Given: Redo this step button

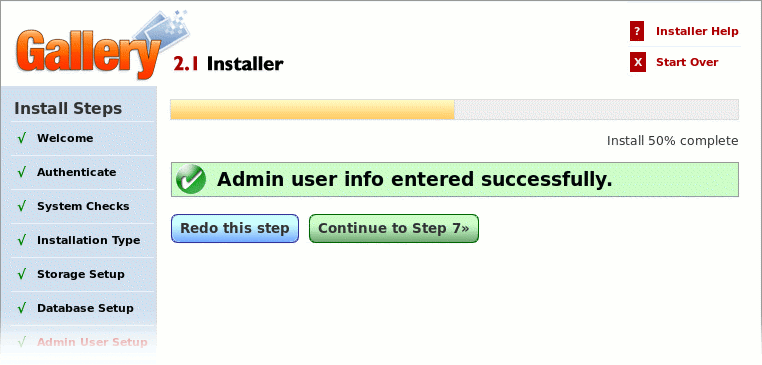Looking at the screenshot, I should [235, 228].
